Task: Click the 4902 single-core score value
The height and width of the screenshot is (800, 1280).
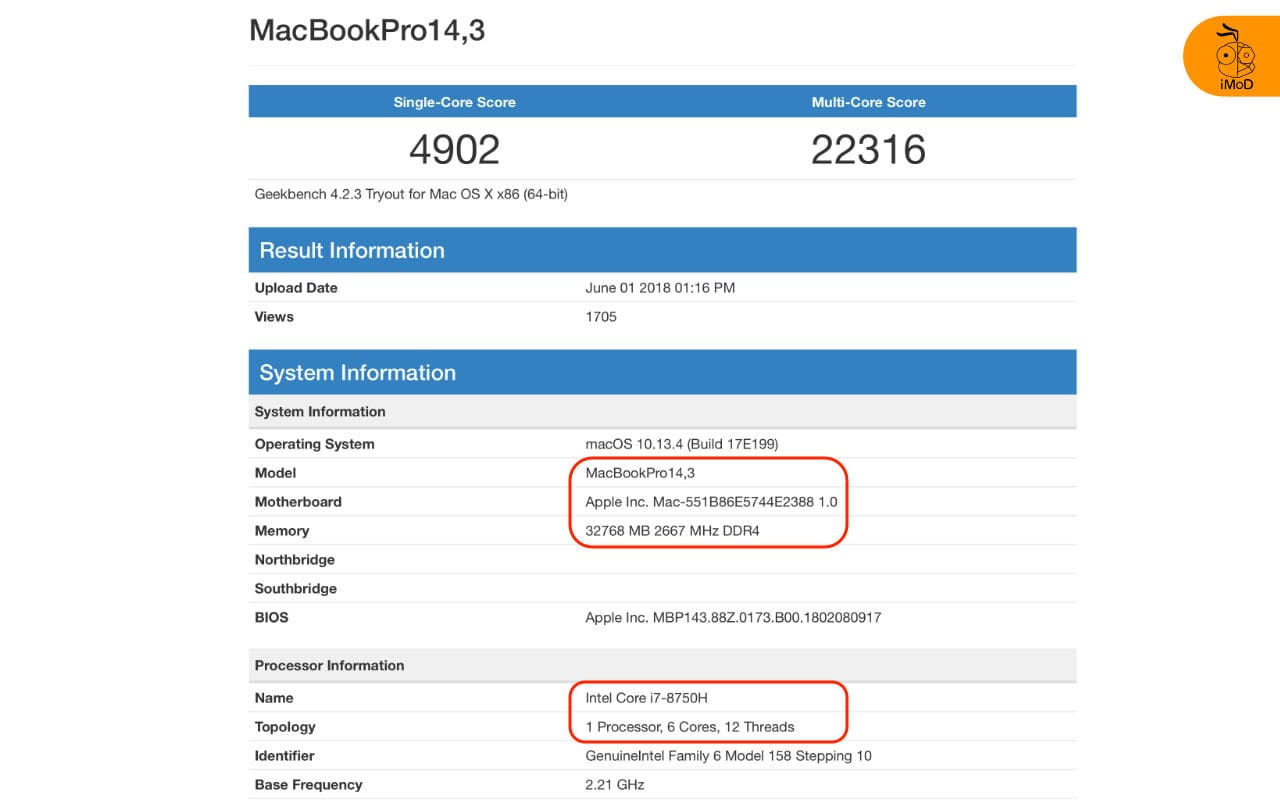Action: pos(455,149)
